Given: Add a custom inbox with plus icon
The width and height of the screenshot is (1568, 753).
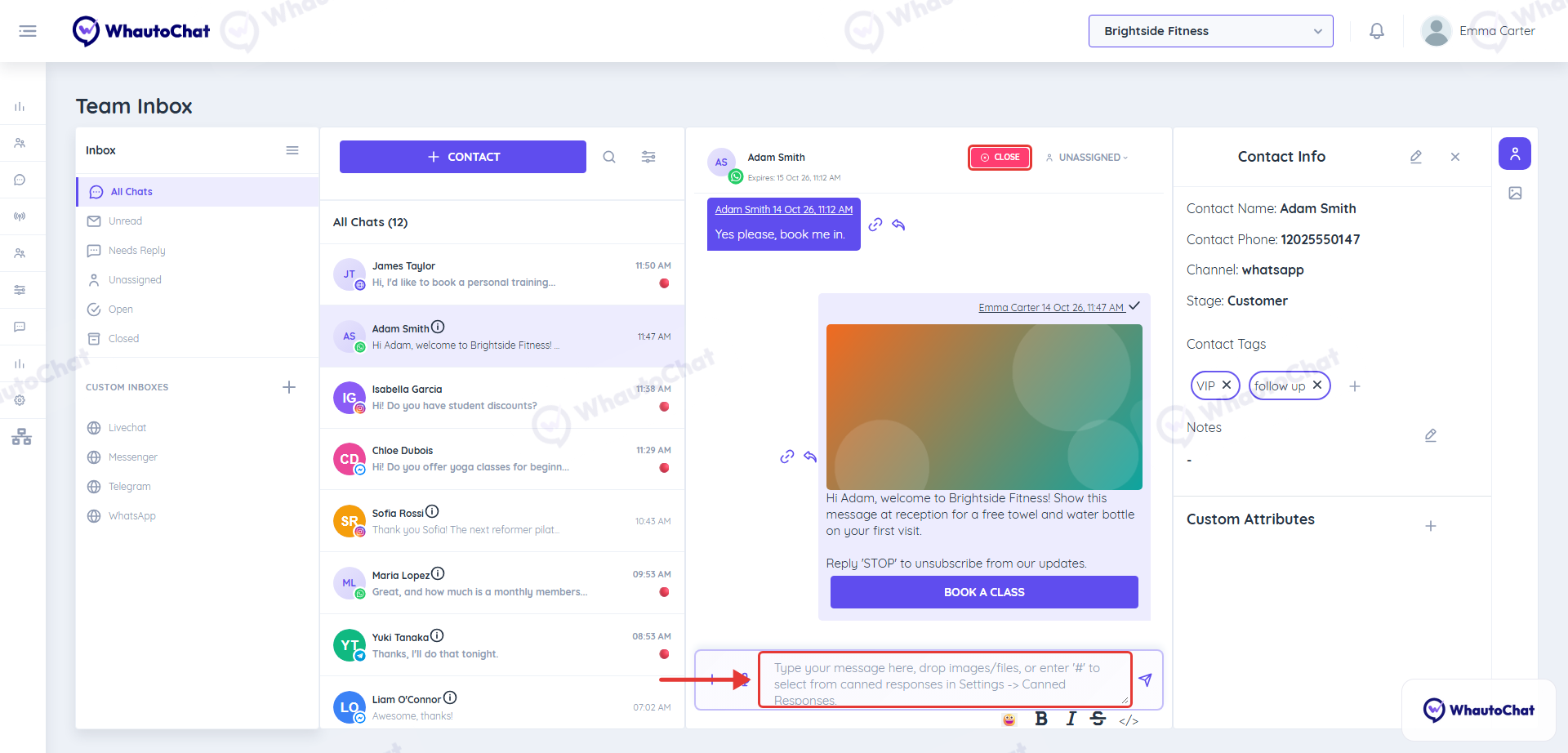Looking at the screenshot, I should [x=289, y=387].
